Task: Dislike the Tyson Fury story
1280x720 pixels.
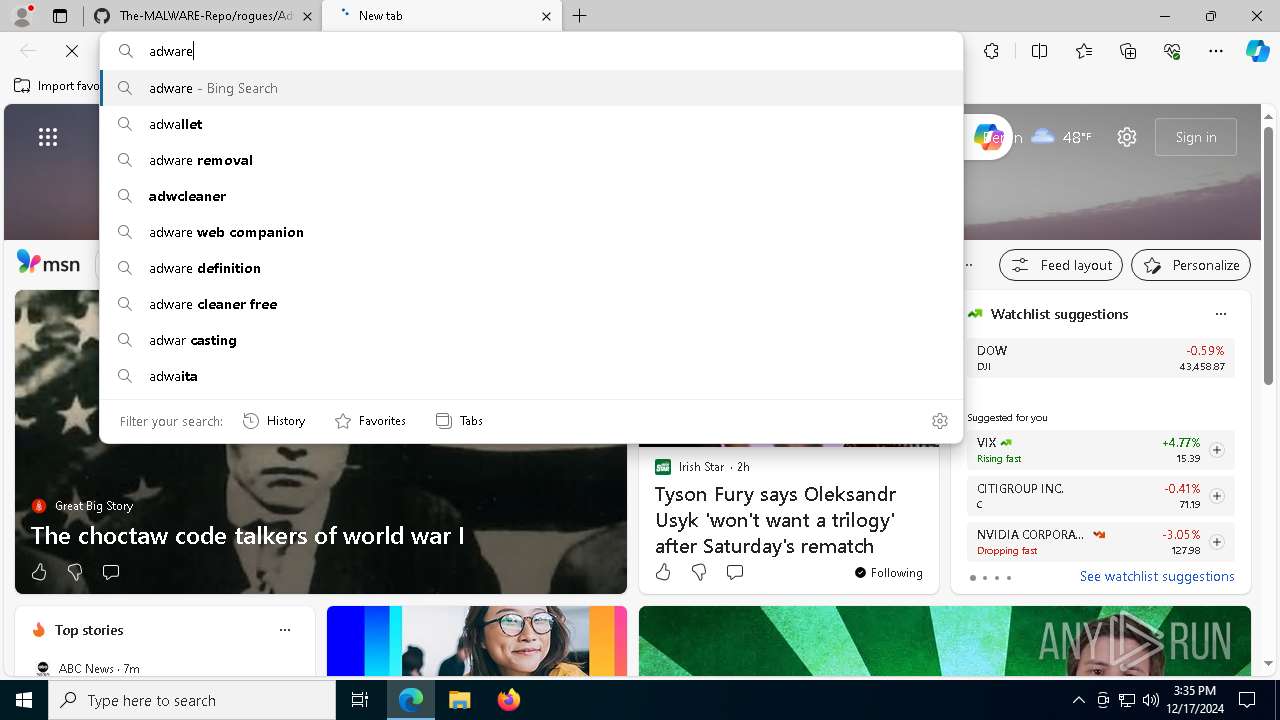Action: tap(699, 572)
